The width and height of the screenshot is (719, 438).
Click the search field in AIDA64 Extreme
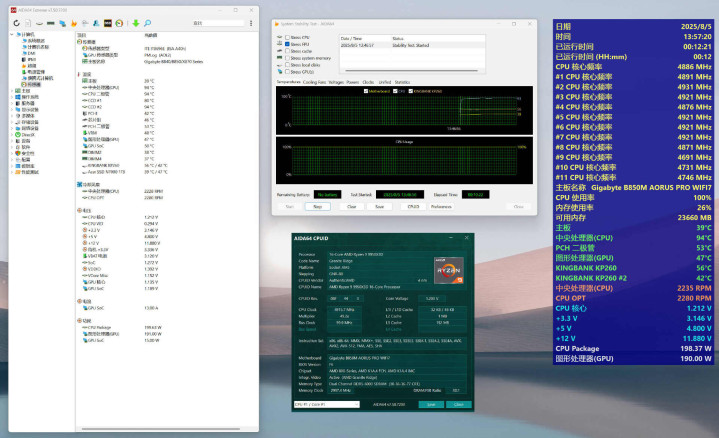(218, 23)
